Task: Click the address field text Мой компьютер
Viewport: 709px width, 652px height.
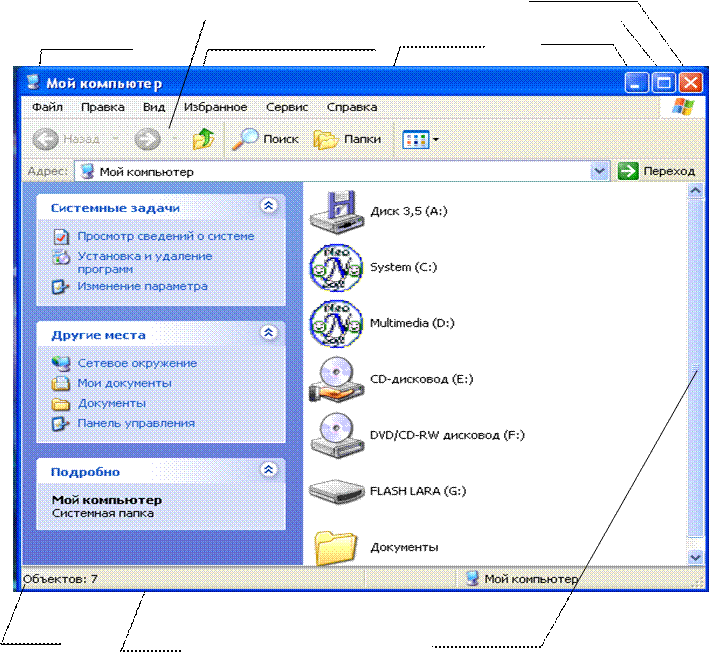Action: click(147, 172)
